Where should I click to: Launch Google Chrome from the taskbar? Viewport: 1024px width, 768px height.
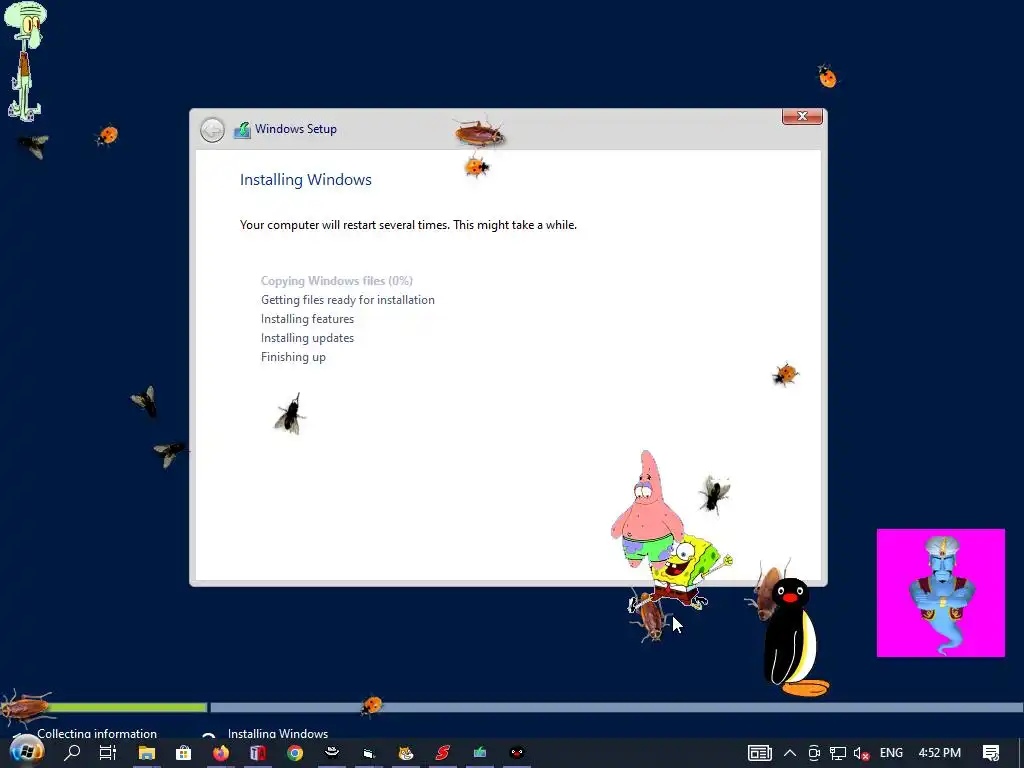[295, 753]
